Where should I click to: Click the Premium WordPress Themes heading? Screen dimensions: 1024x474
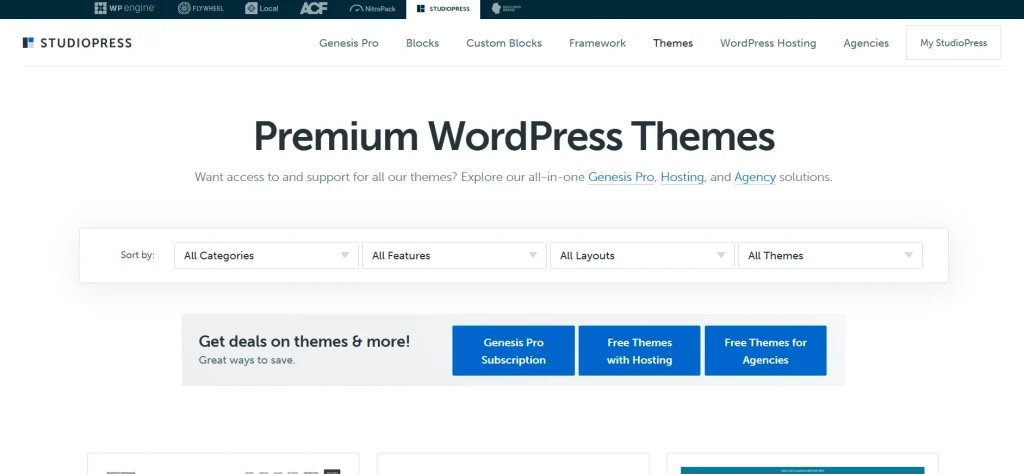(x=514, y=137)
